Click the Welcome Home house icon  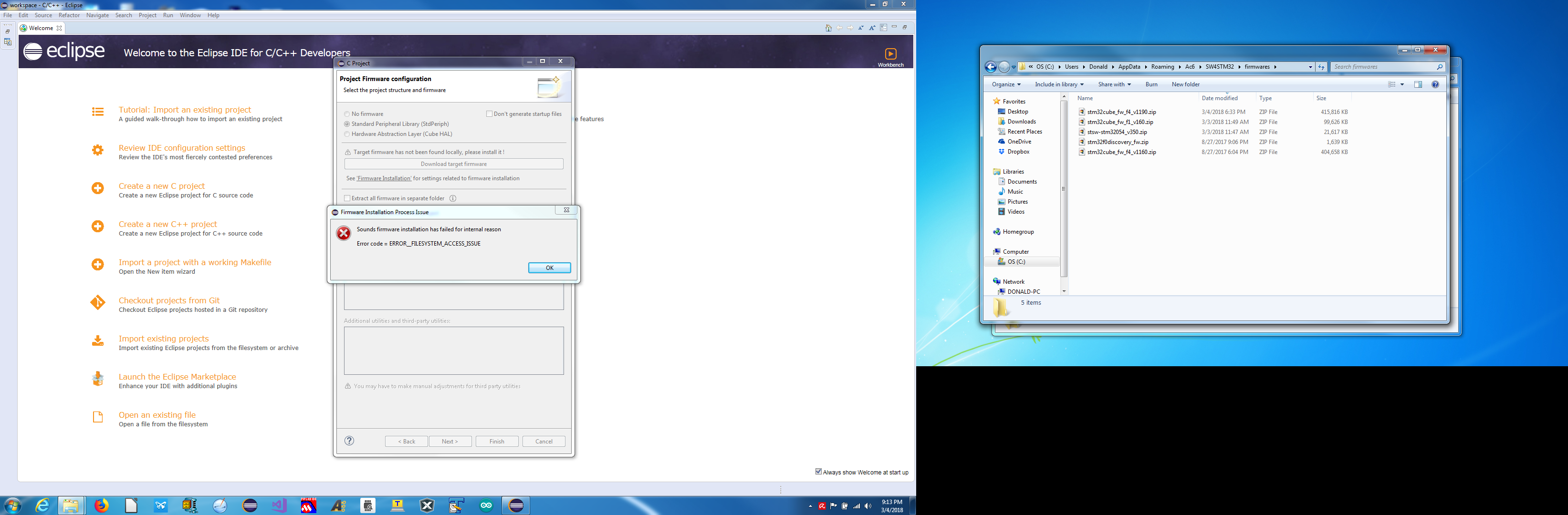point(828,28)
